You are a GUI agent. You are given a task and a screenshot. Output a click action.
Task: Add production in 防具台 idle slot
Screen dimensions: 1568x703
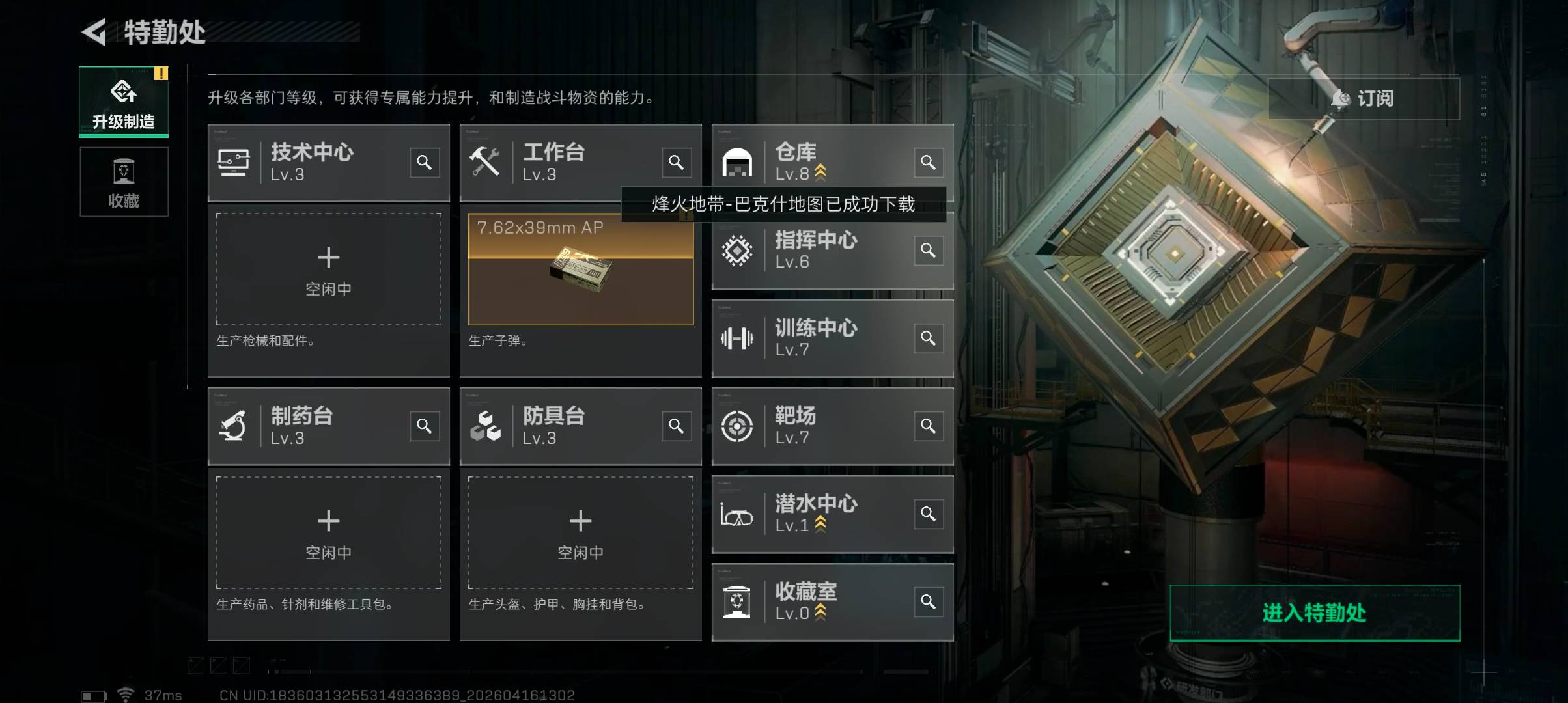(581, 532)
